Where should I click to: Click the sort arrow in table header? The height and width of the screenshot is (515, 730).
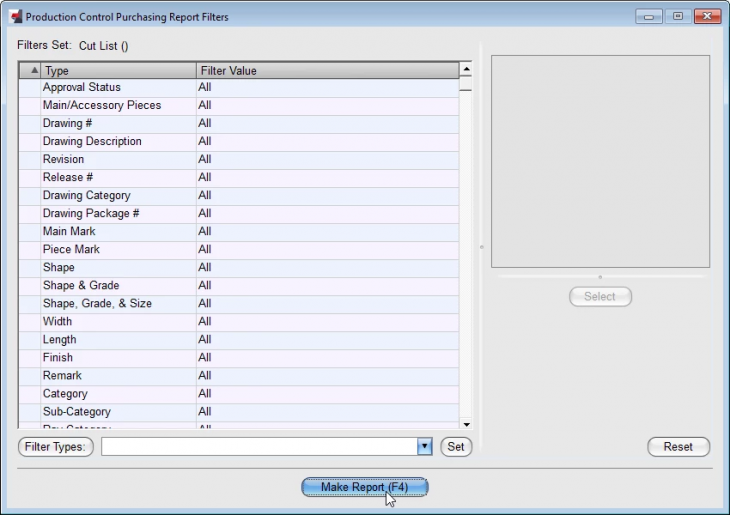[x=34, y=70]
